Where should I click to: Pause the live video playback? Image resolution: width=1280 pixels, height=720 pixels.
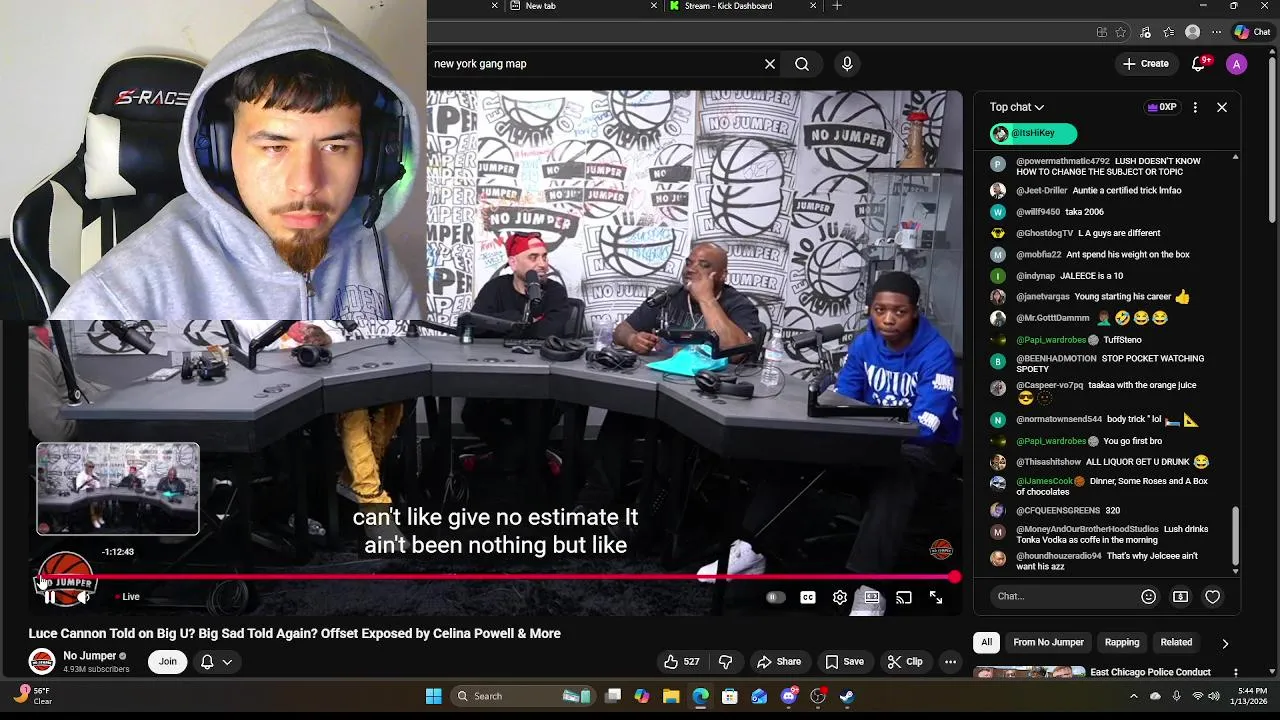[x=49, y=597]
